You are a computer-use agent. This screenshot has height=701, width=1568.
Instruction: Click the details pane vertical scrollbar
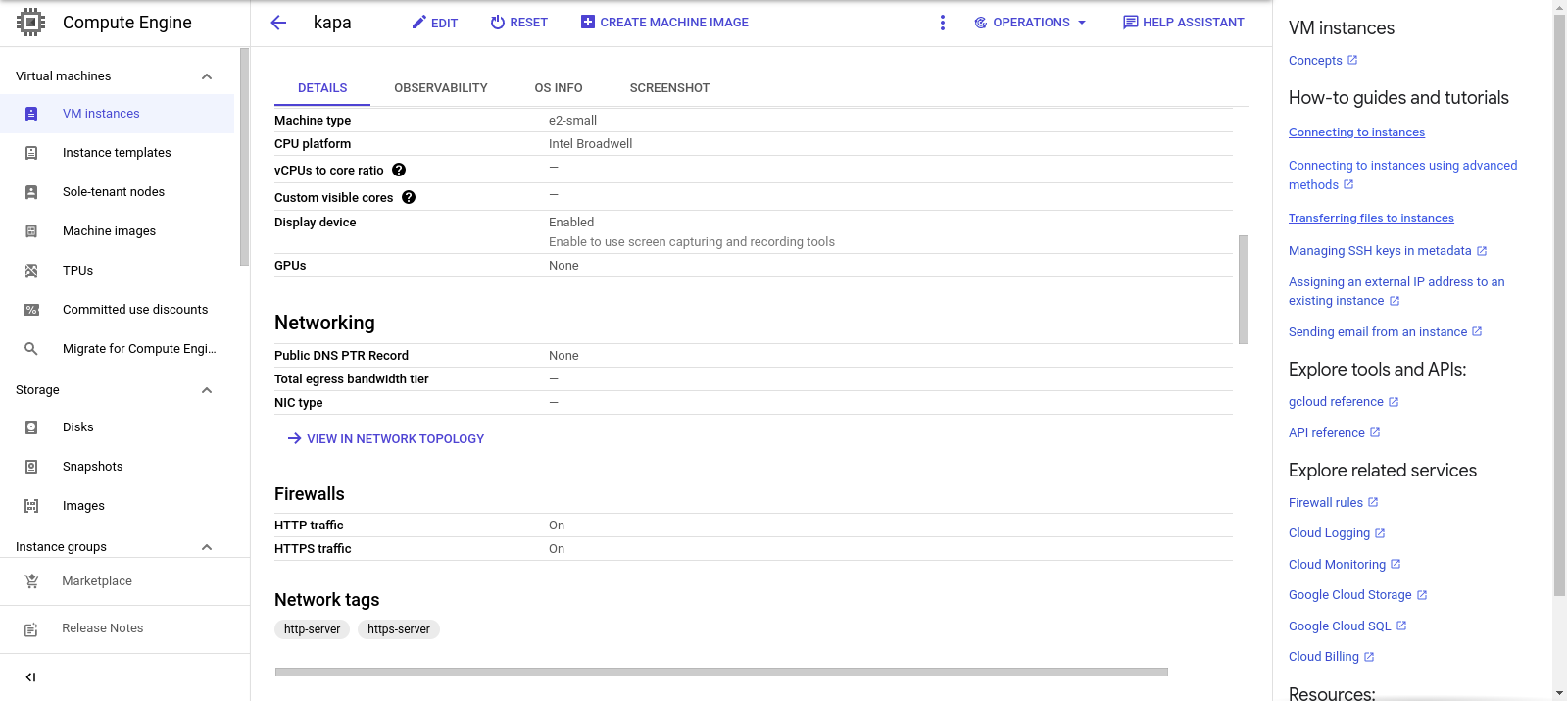pos(1243,289)
